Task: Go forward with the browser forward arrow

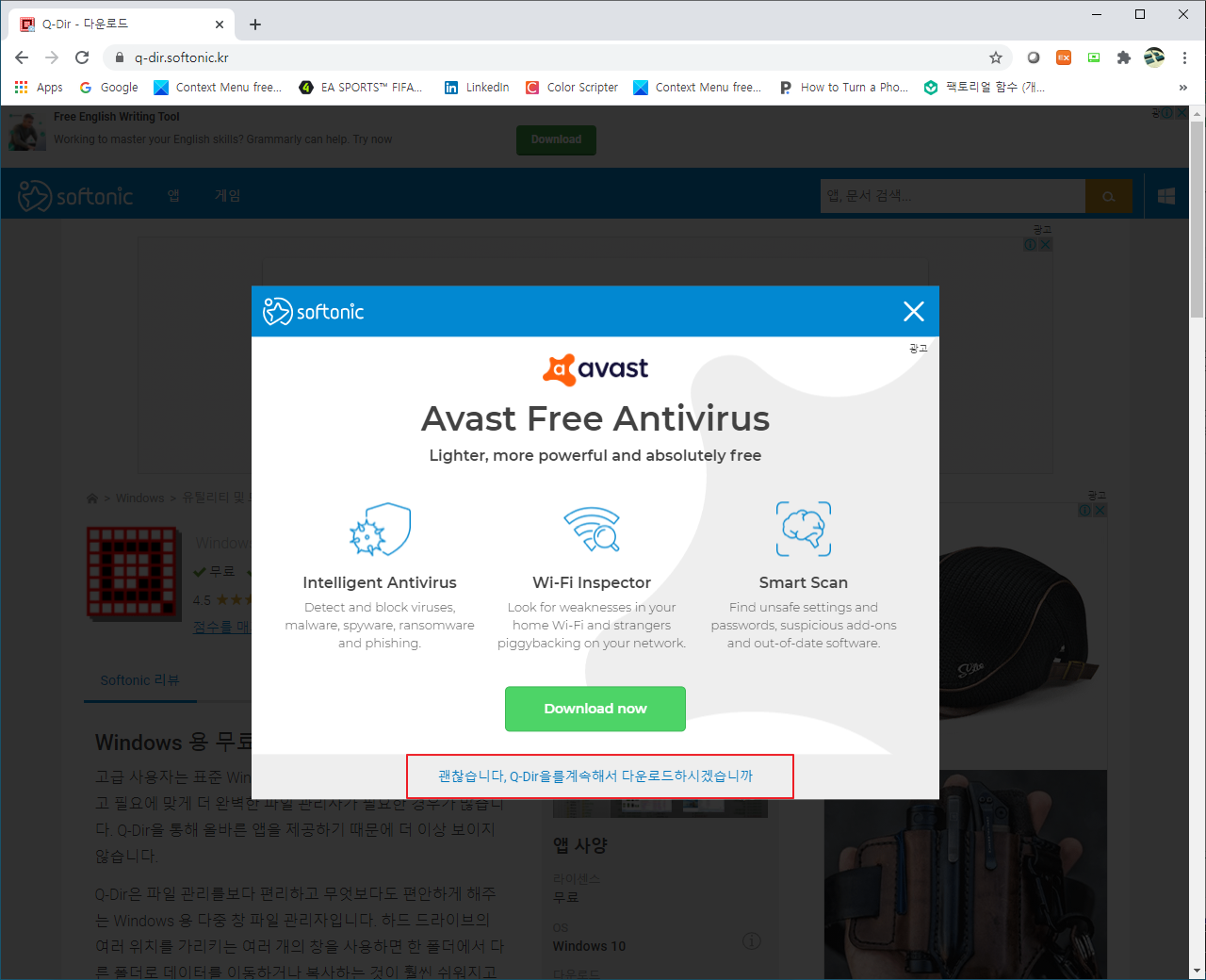Action: click(52, 57)
